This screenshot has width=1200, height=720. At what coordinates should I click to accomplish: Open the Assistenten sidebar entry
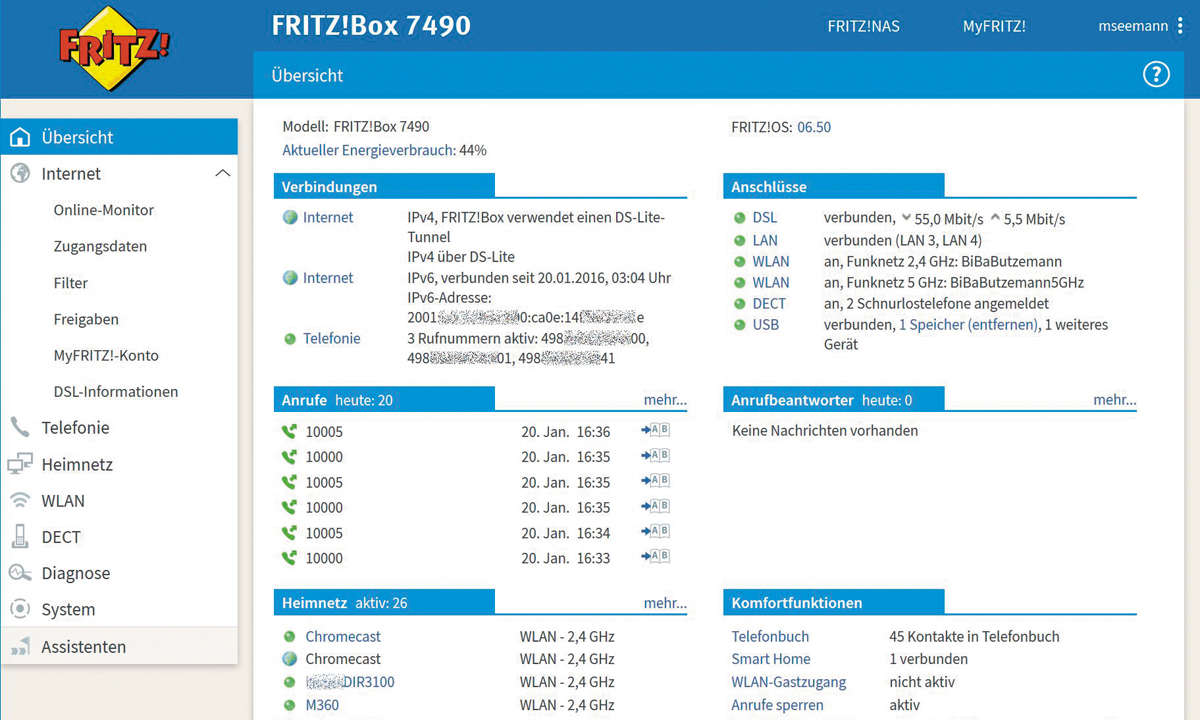coord(119,647)
